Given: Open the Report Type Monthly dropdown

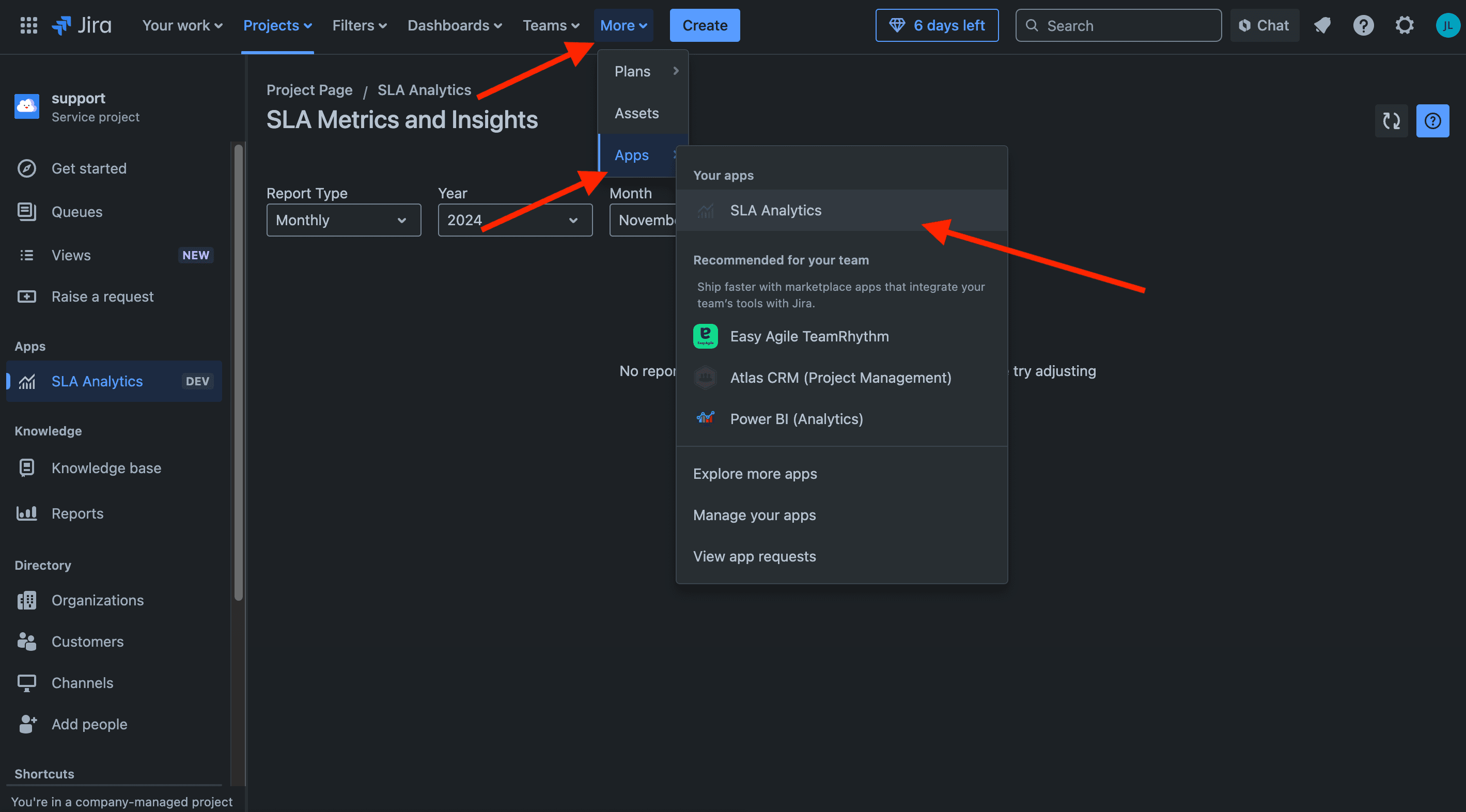Looking at the screenshot, I should pyautogui.click(x=344, y=220).
